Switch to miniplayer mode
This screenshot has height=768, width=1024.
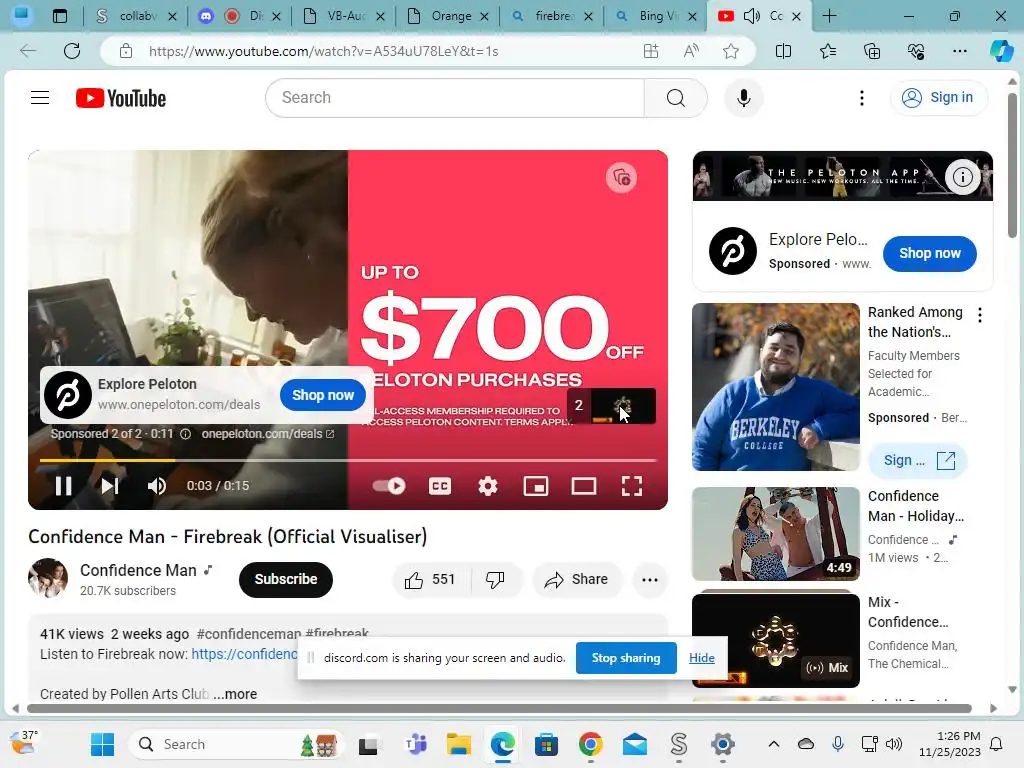coord(536,486)
